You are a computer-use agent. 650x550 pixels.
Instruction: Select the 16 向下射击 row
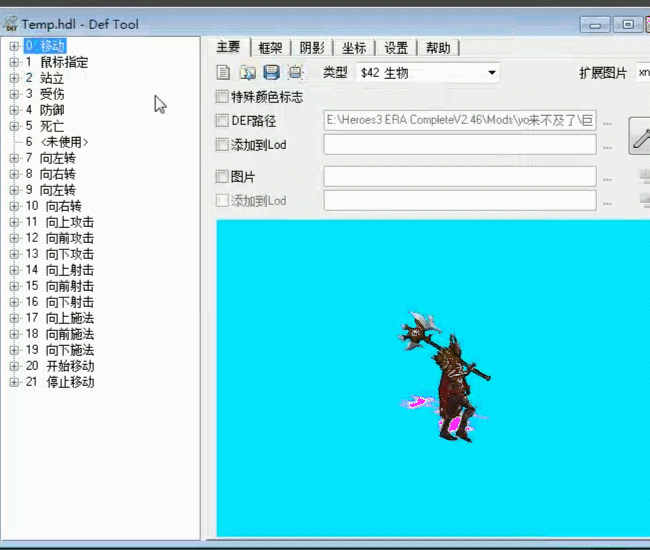[60, 302]
